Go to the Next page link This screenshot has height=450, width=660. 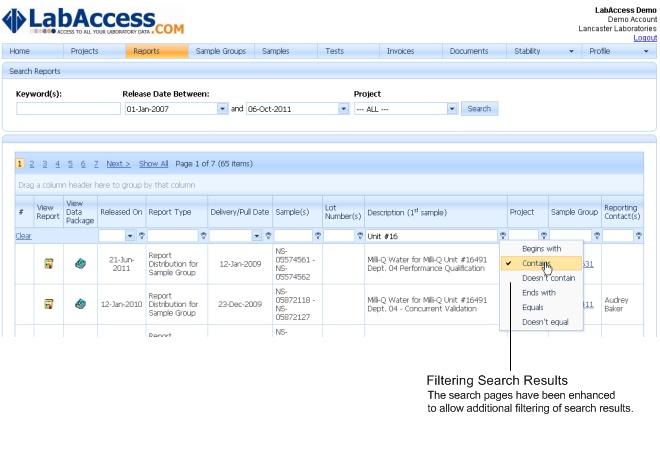[x=118, y=163]
